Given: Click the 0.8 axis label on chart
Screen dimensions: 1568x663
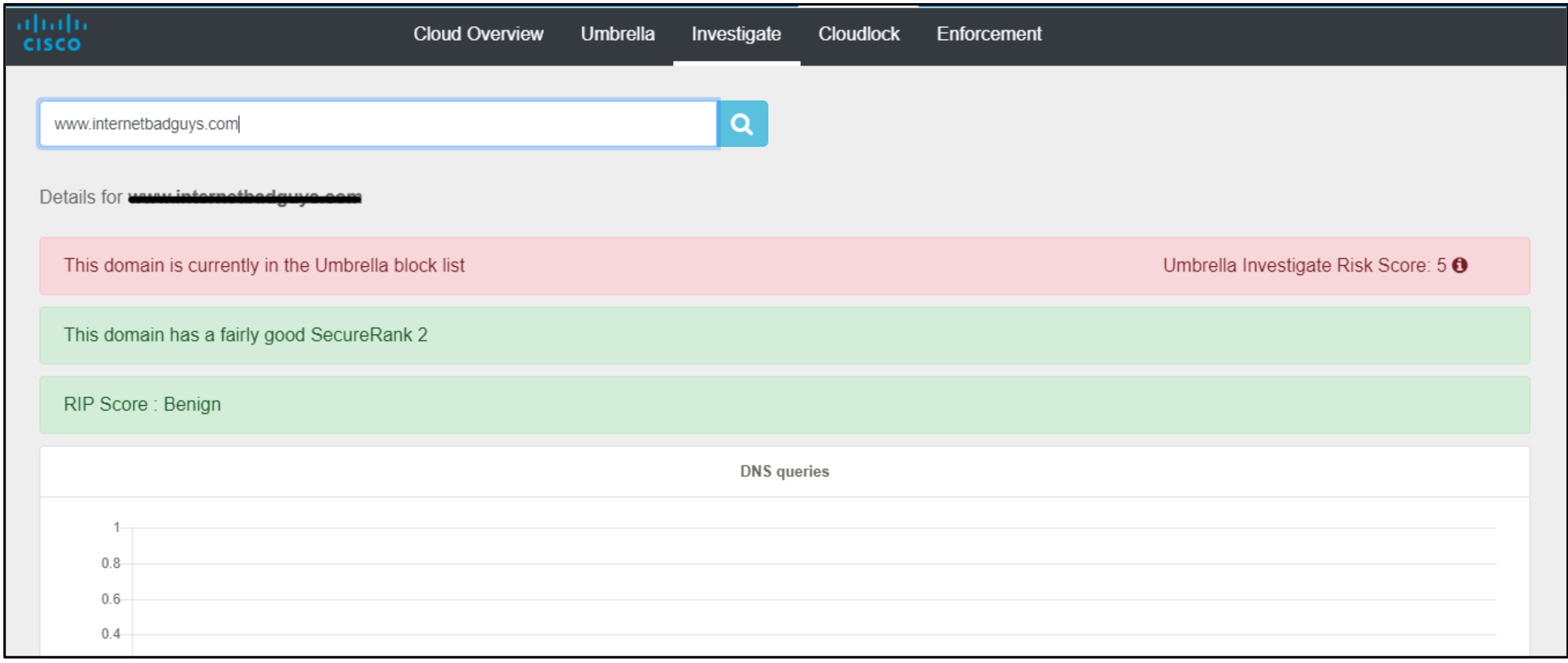Looking at the screenshot, I should pos(111,563).
